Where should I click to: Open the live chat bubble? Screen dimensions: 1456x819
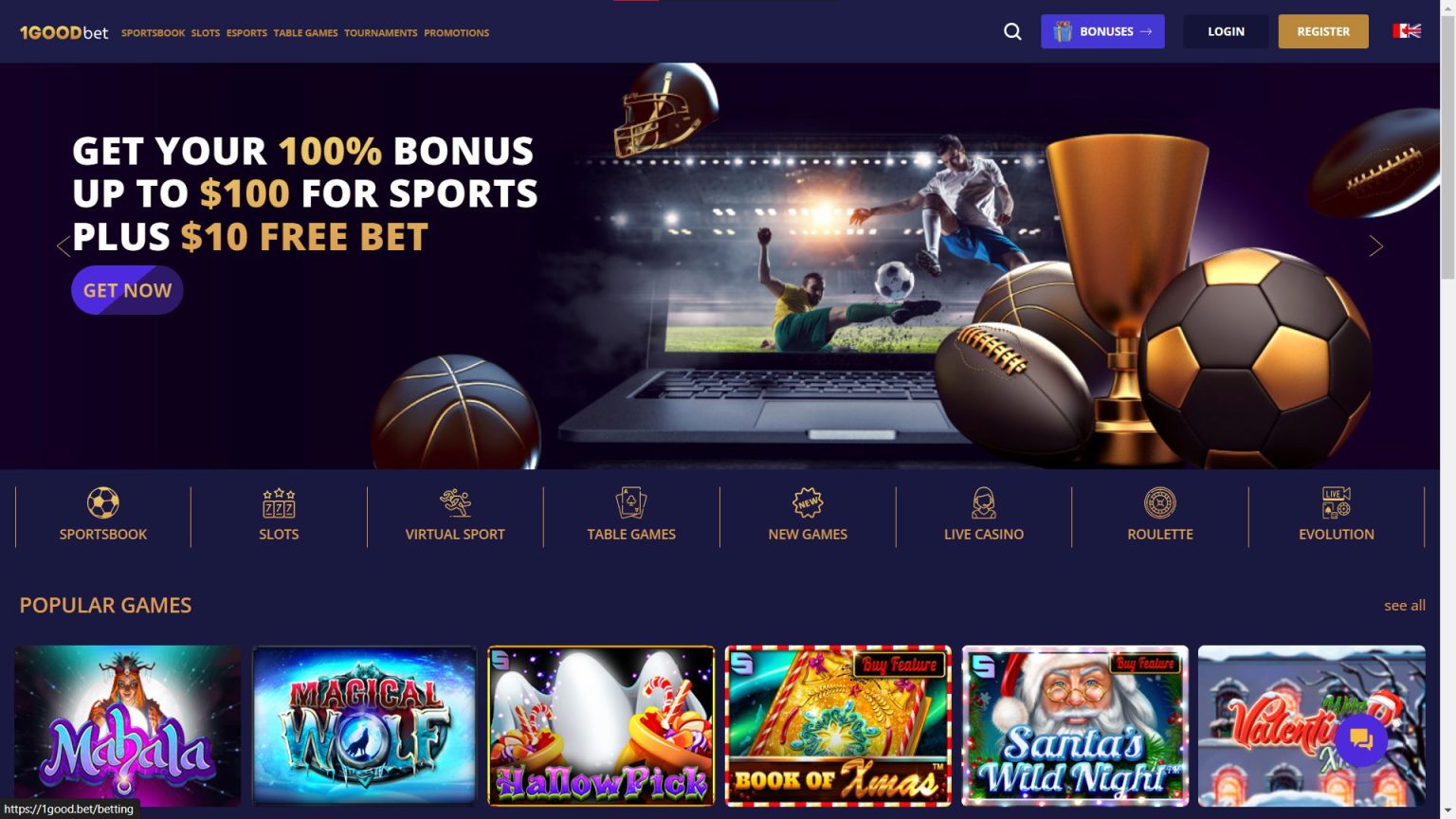(1361, 739)
